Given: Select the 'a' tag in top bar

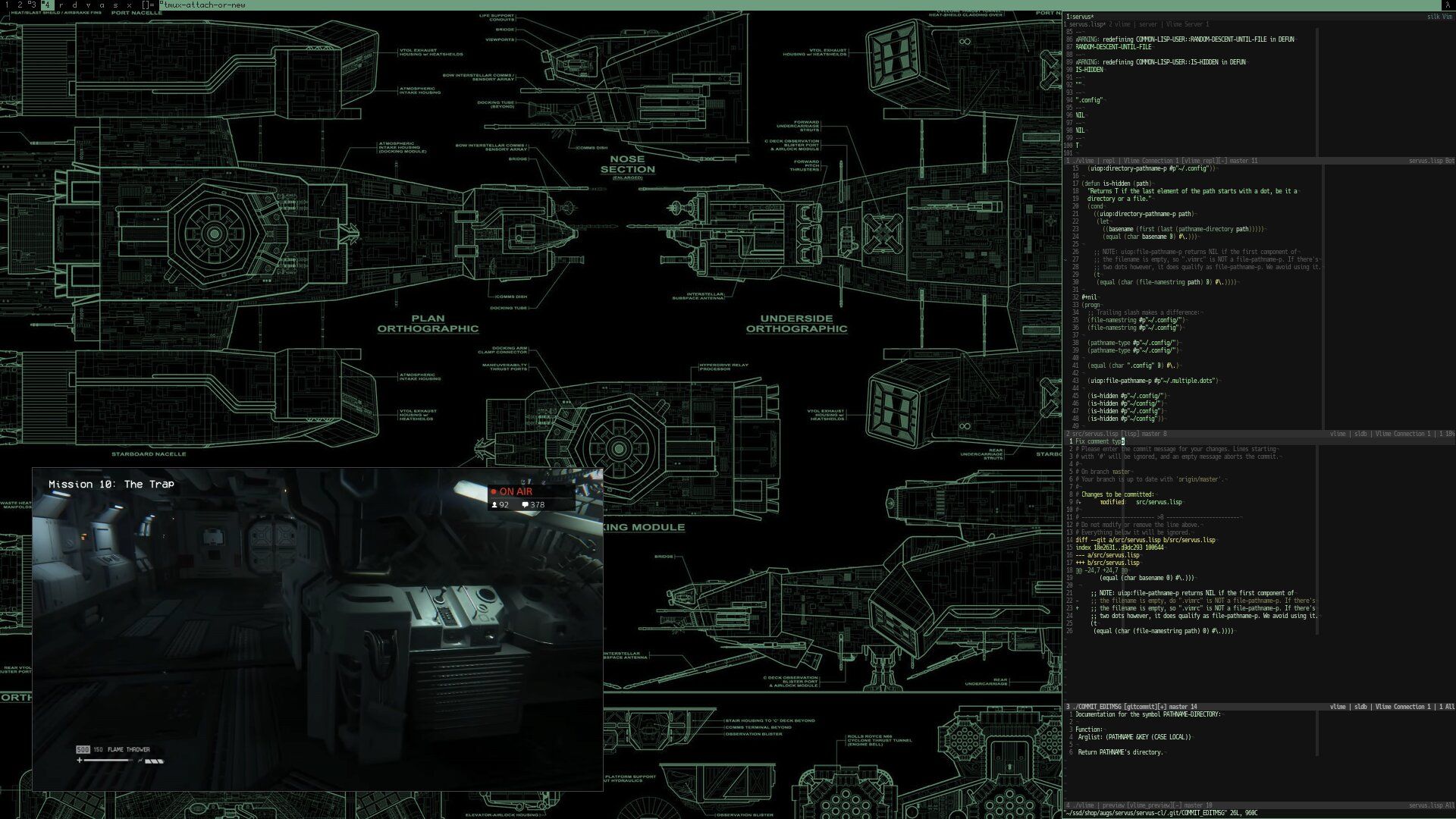Looking at the screenshot, I should click(x=102, y=5).
